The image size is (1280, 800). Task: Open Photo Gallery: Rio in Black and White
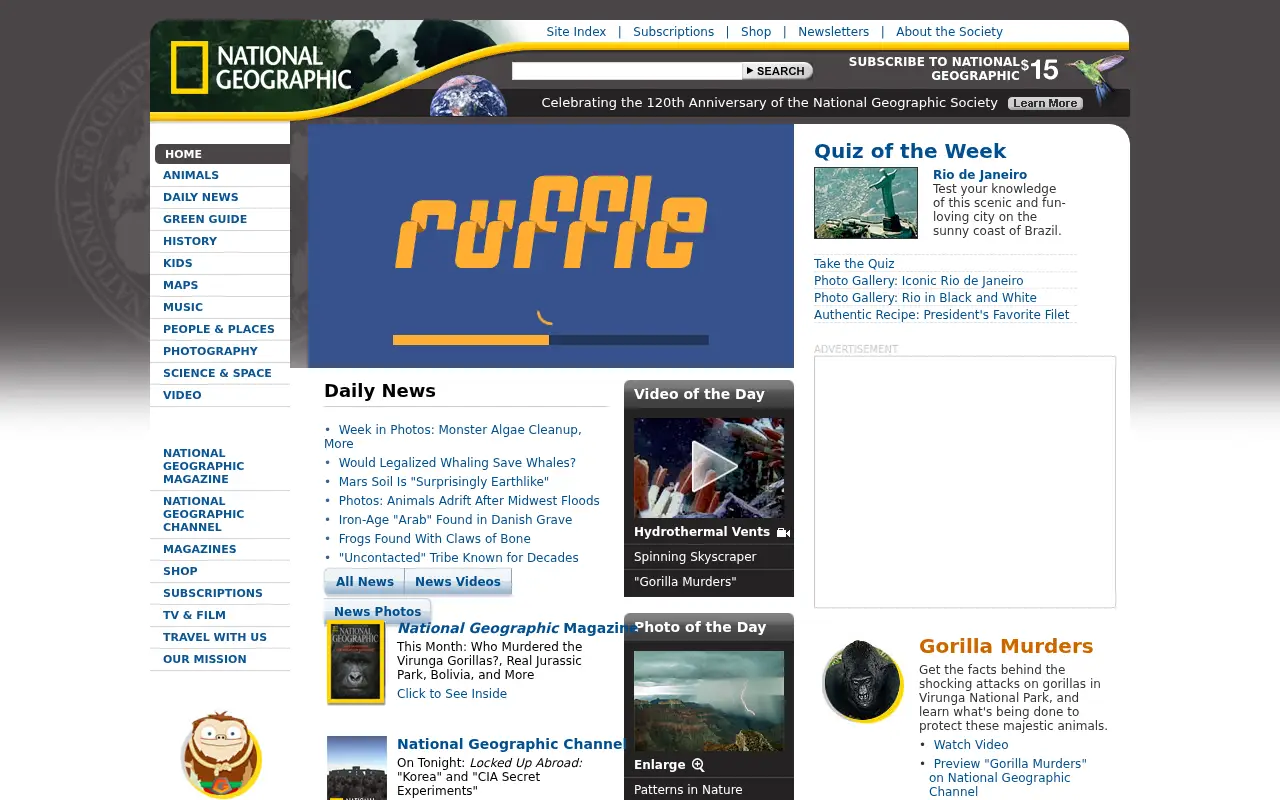click(925, 298)
